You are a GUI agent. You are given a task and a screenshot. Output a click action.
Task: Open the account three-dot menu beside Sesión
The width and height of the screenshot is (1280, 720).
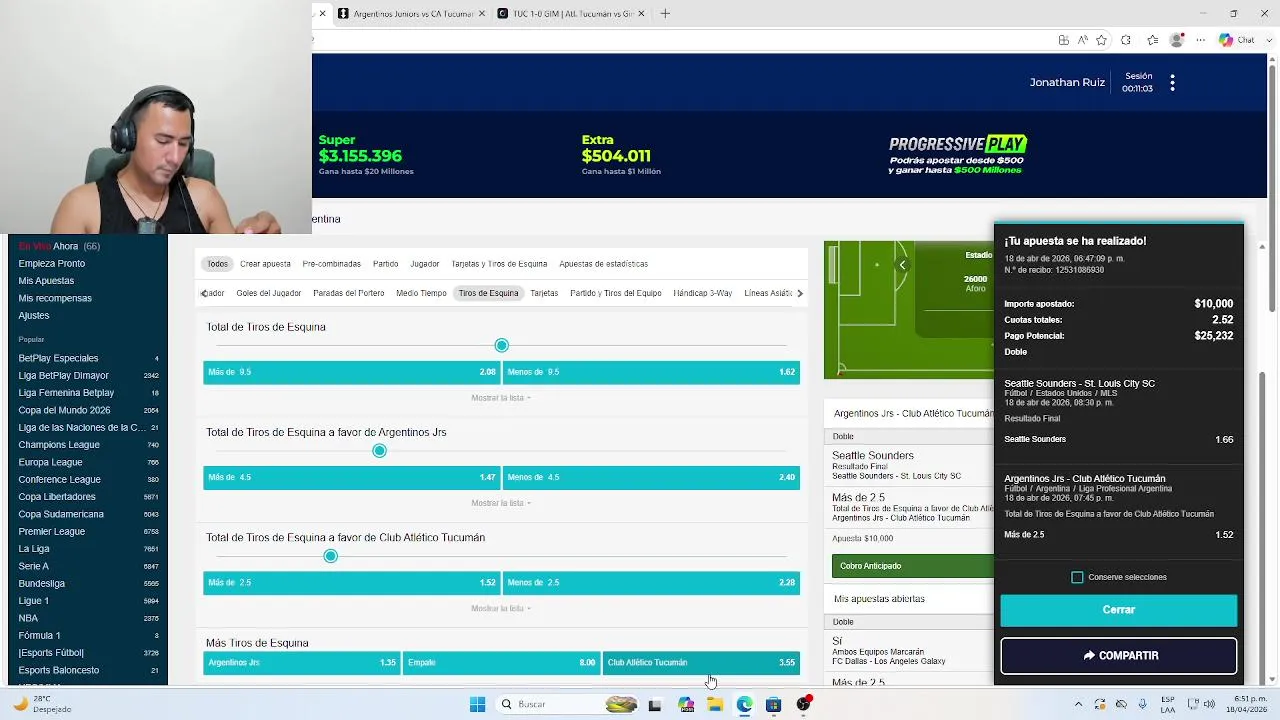pos(1172,83)
